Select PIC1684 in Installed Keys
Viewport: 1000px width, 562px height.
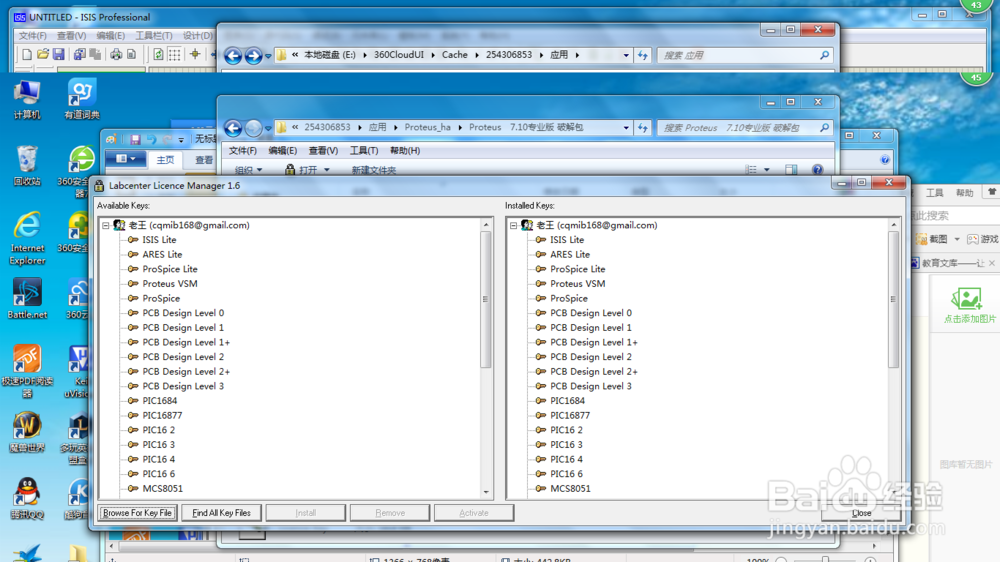point(567,401)
